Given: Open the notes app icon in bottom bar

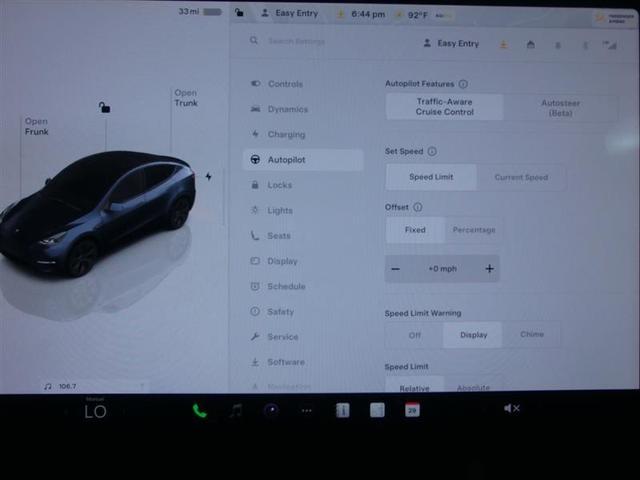Looking at the screenshot, I should click(377, 410).
